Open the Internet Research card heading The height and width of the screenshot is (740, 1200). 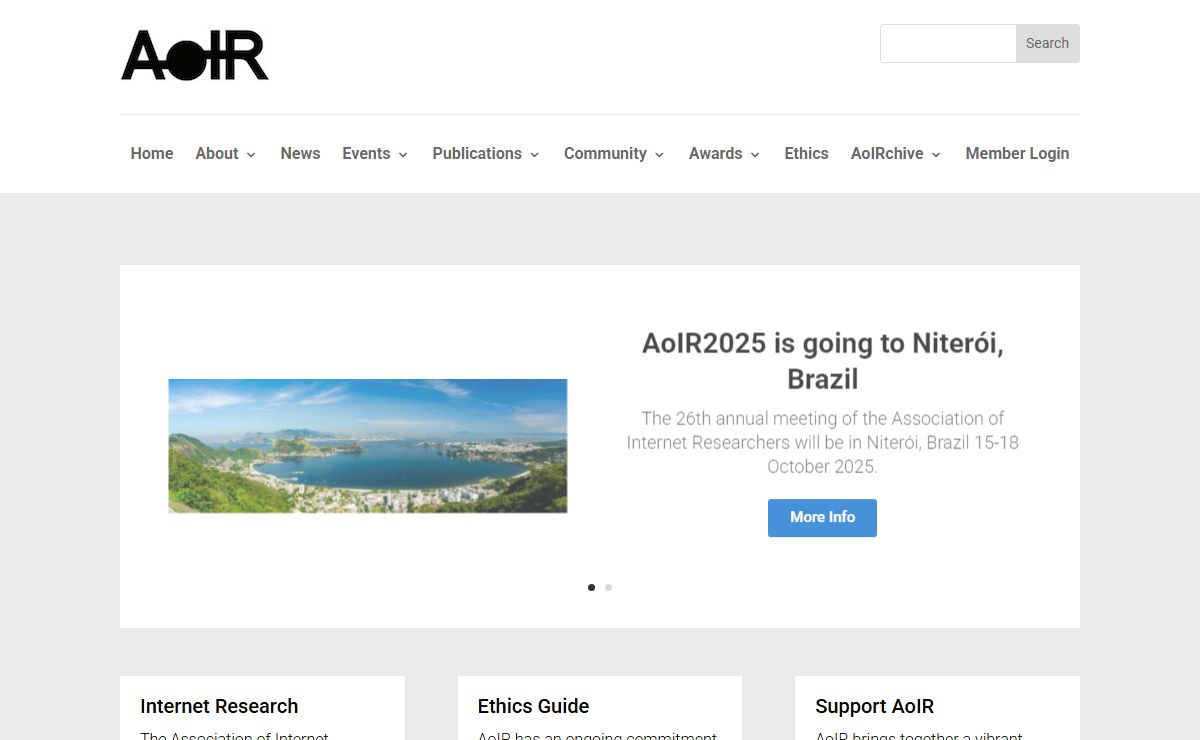coord(219,706)
